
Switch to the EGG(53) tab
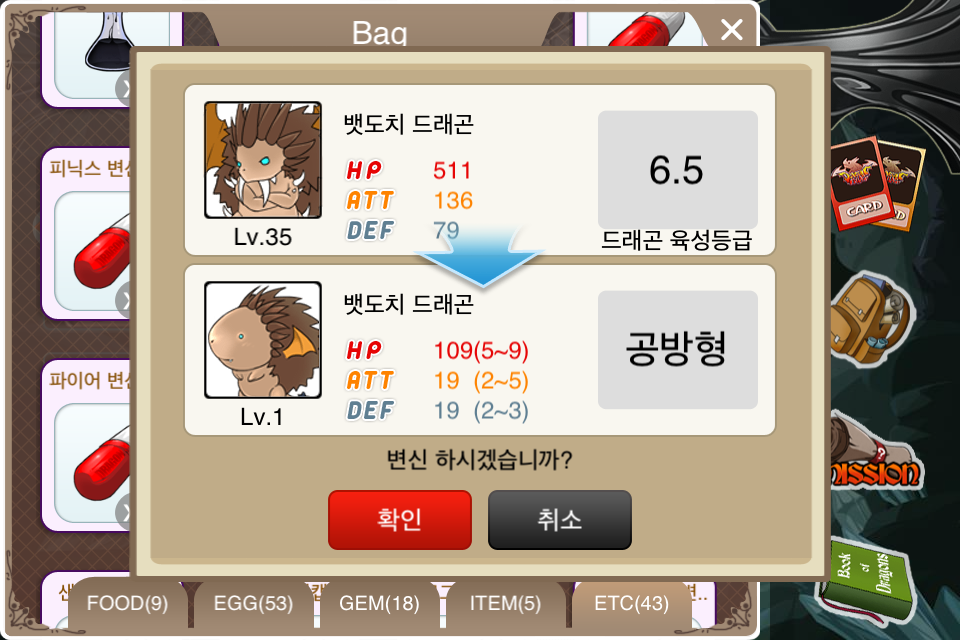tap(253, 604)
